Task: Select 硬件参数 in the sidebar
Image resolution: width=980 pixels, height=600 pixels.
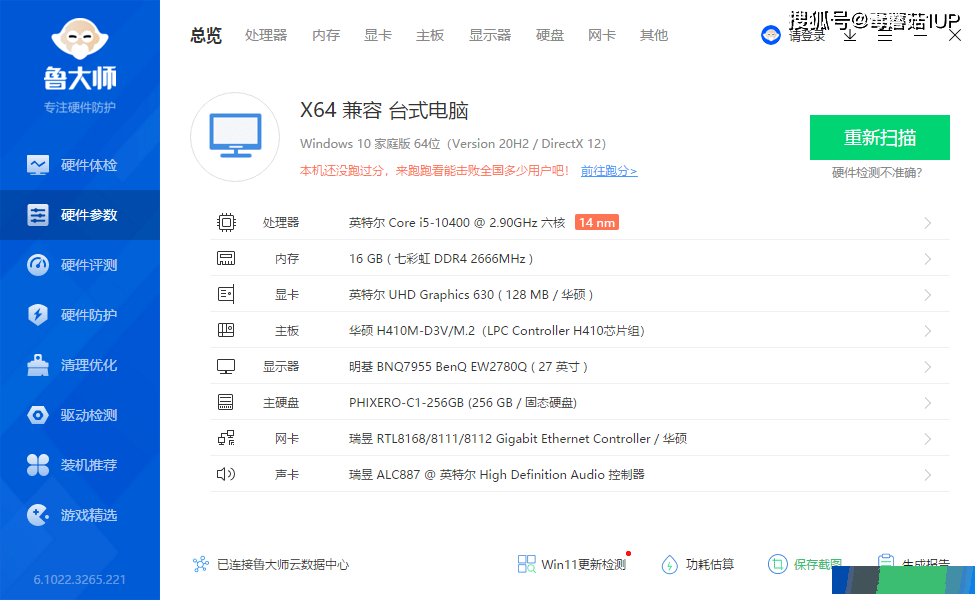Action: click(80, 215)
